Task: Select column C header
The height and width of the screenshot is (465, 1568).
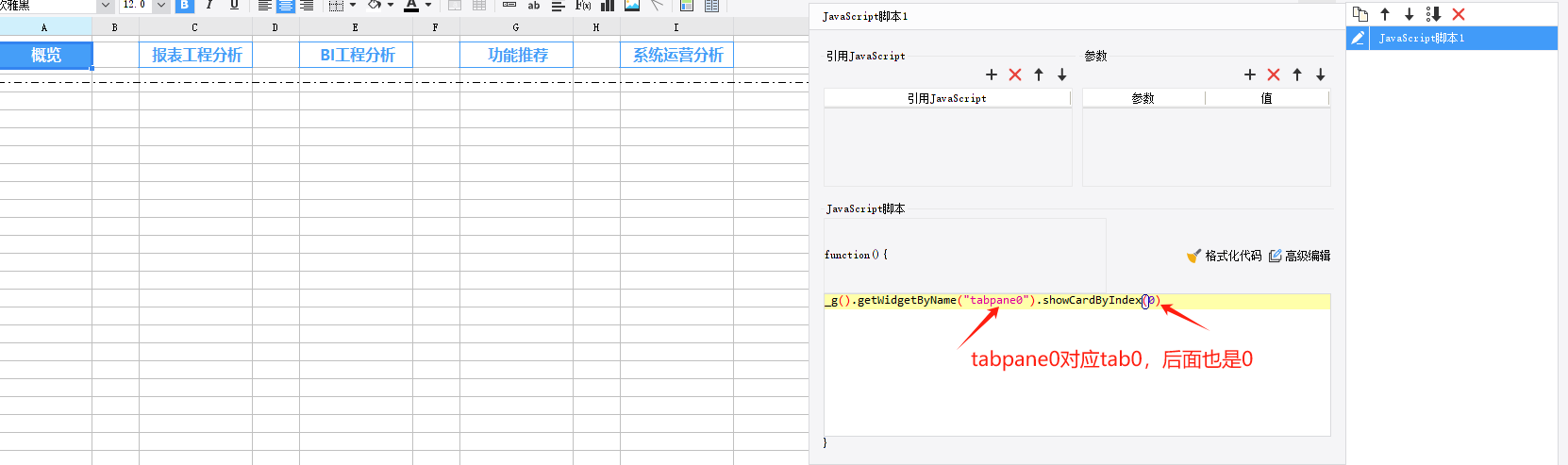Action: click(195, 27)
